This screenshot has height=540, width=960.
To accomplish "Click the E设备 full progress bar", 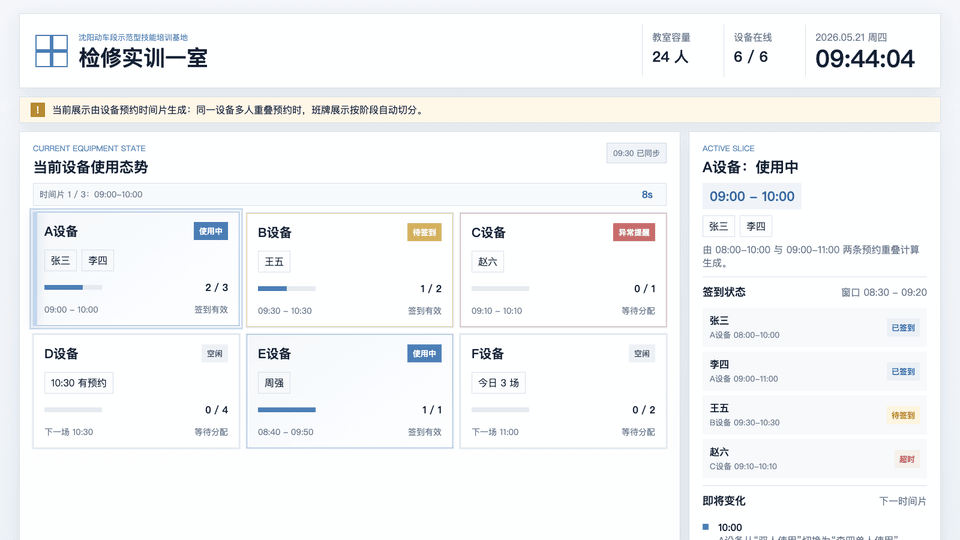I will tap(287, 410).
